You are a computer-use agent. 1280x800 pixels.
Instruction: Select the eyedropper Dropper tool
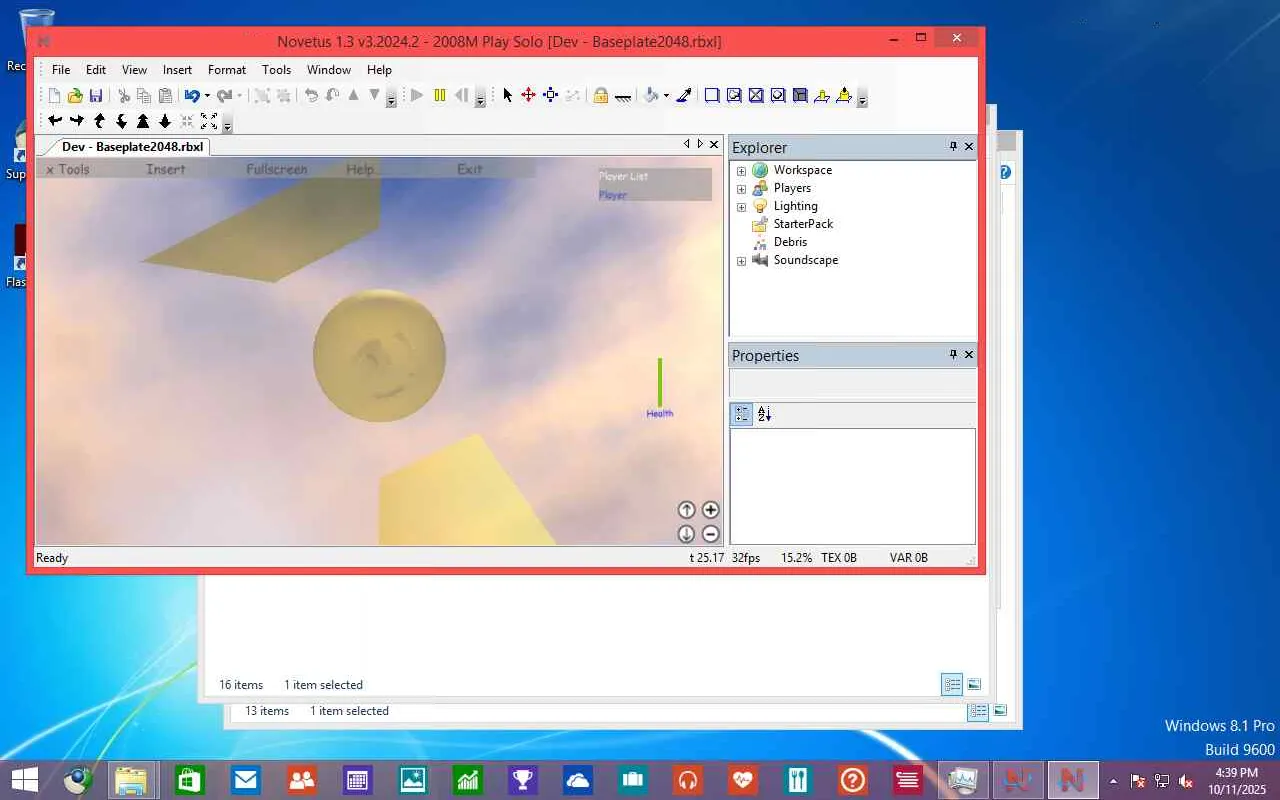pyautogui.click(x=684, y=96)
